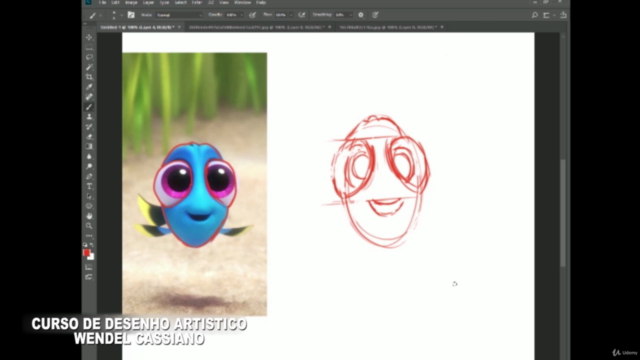Open the brush tool preset picker

(95, 15)
